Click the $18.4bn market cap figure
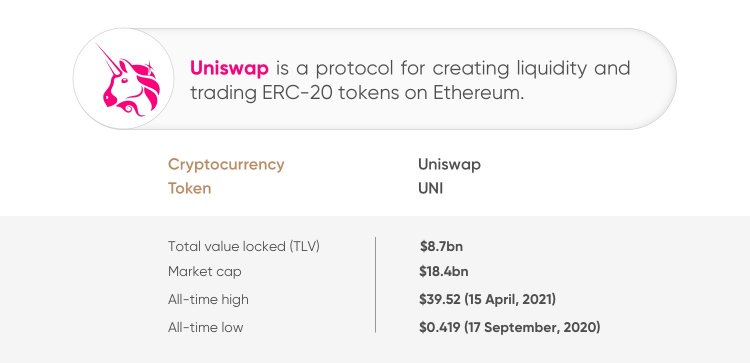Image resolution: width=750 pixels, height=363 pixels. [x=443, y=272]
